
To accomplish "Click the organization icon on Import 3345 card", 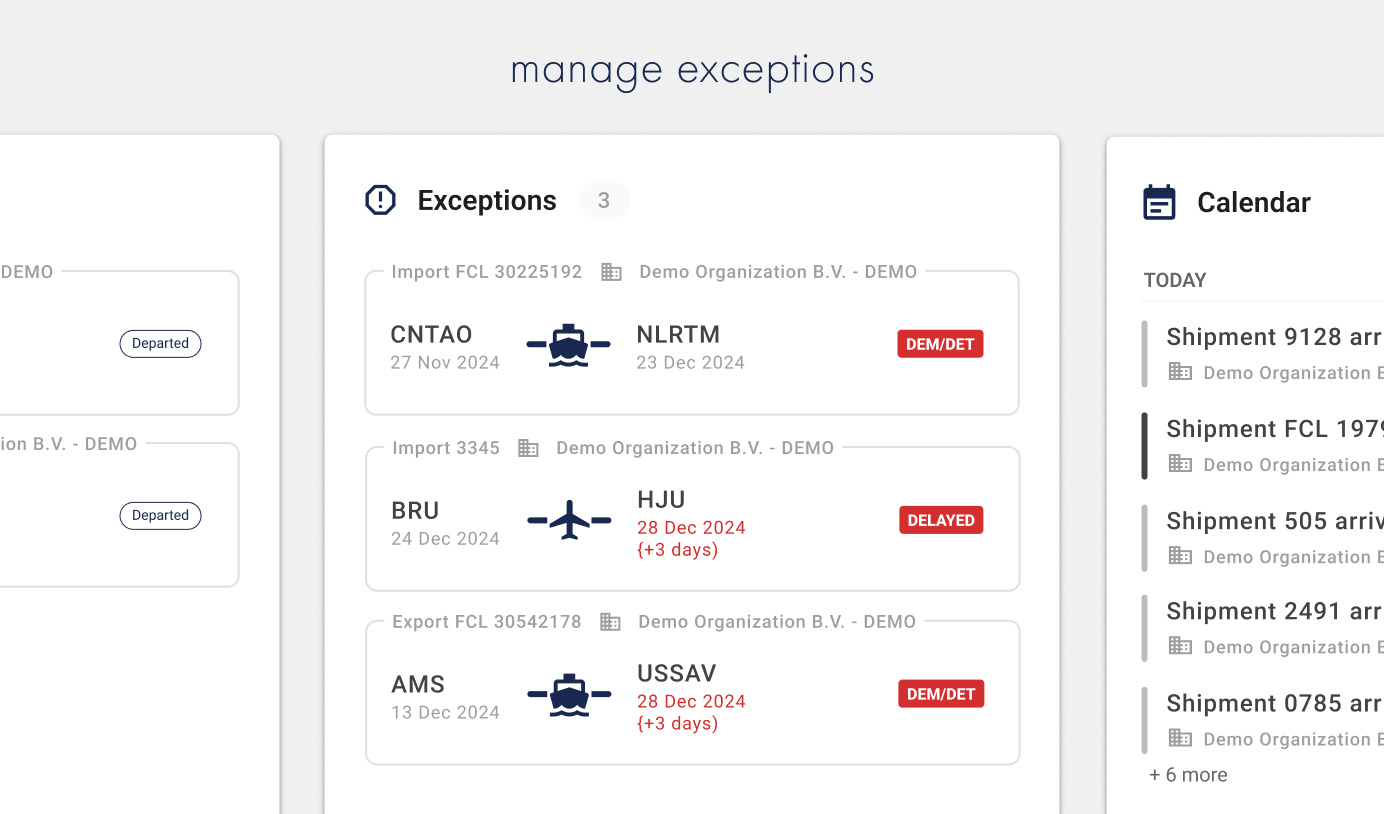I will click(528, 448).
